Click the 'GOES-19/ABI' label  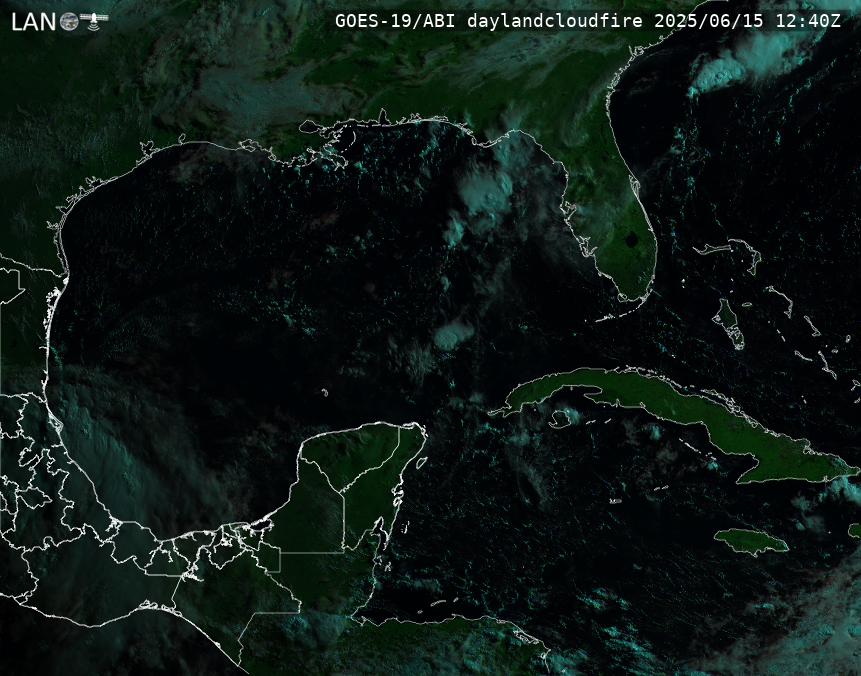coord(395,21)
